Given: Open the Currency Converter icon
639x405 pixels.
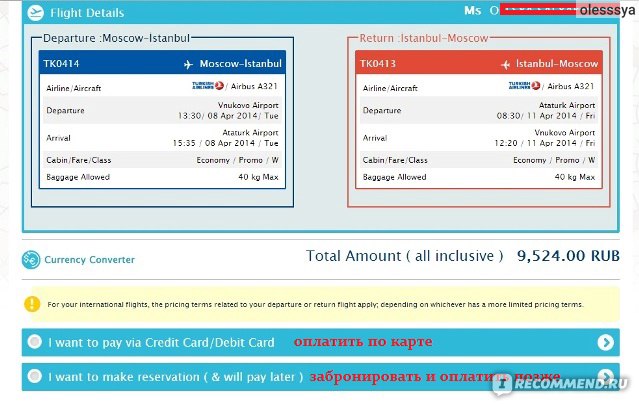Looking at the screenshot, I should [x=31, y=260].
